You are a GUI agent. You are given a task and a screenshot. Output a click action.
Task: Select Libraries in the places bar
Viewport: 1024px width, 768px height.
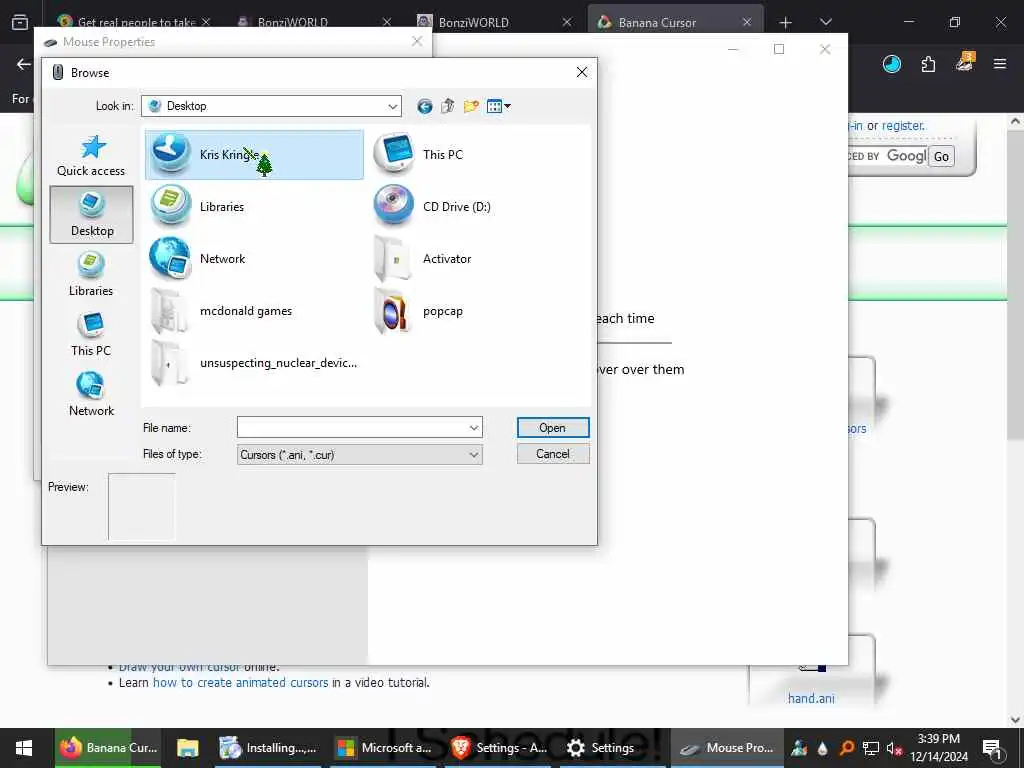point(91,274)
